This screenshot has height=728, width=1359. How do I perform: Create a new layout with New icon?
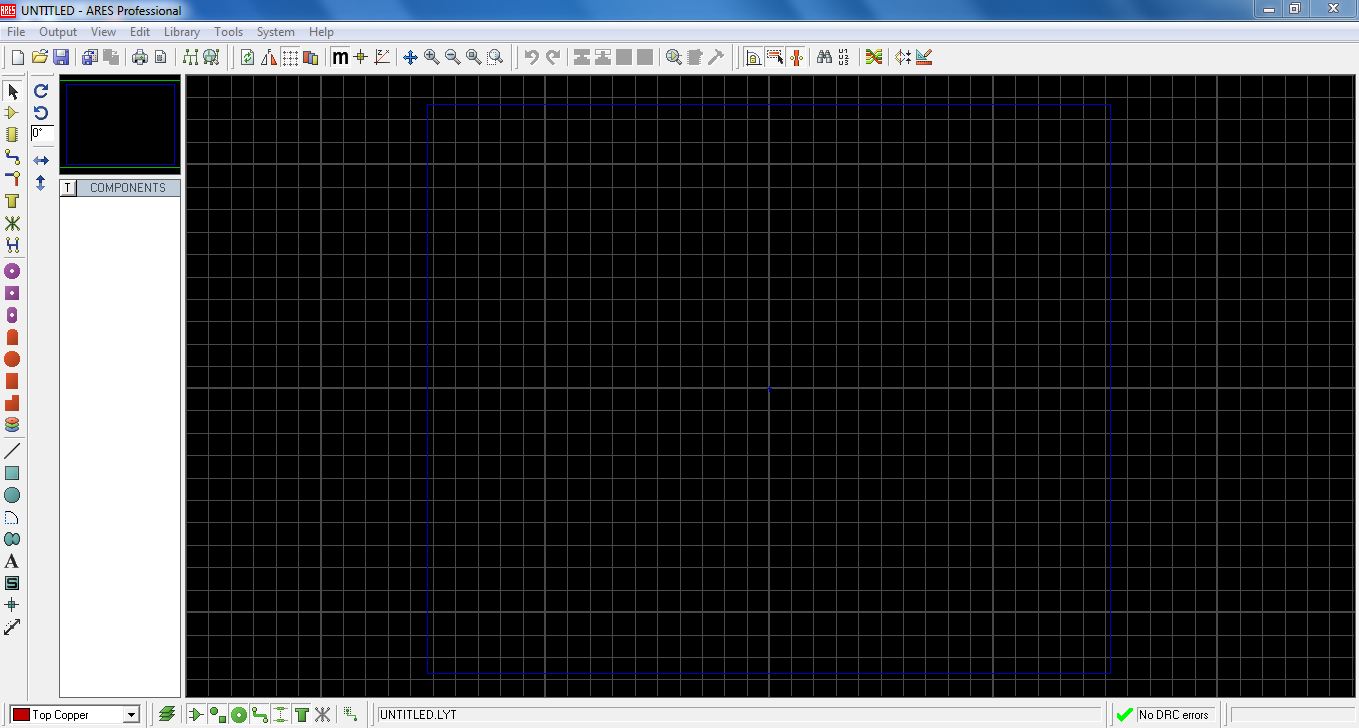(17, 58)
